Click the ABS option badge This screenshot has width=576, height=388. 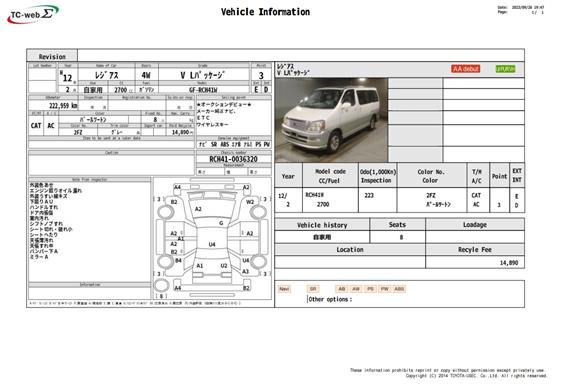(x=399, y=289)
